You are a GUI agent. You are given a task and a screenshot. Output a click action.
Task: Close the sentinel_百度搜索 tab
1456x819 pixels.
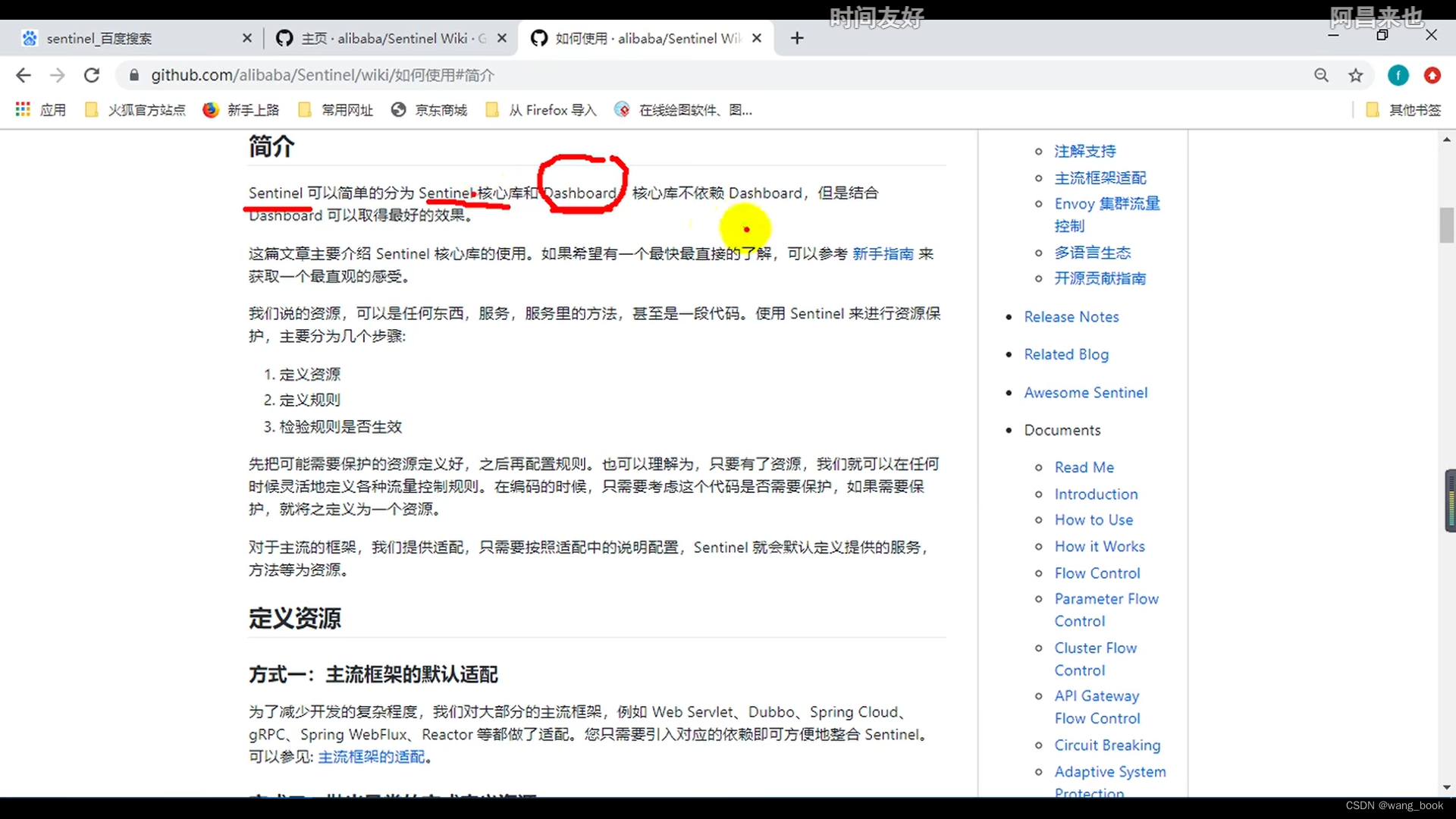(x=246, y=38)
